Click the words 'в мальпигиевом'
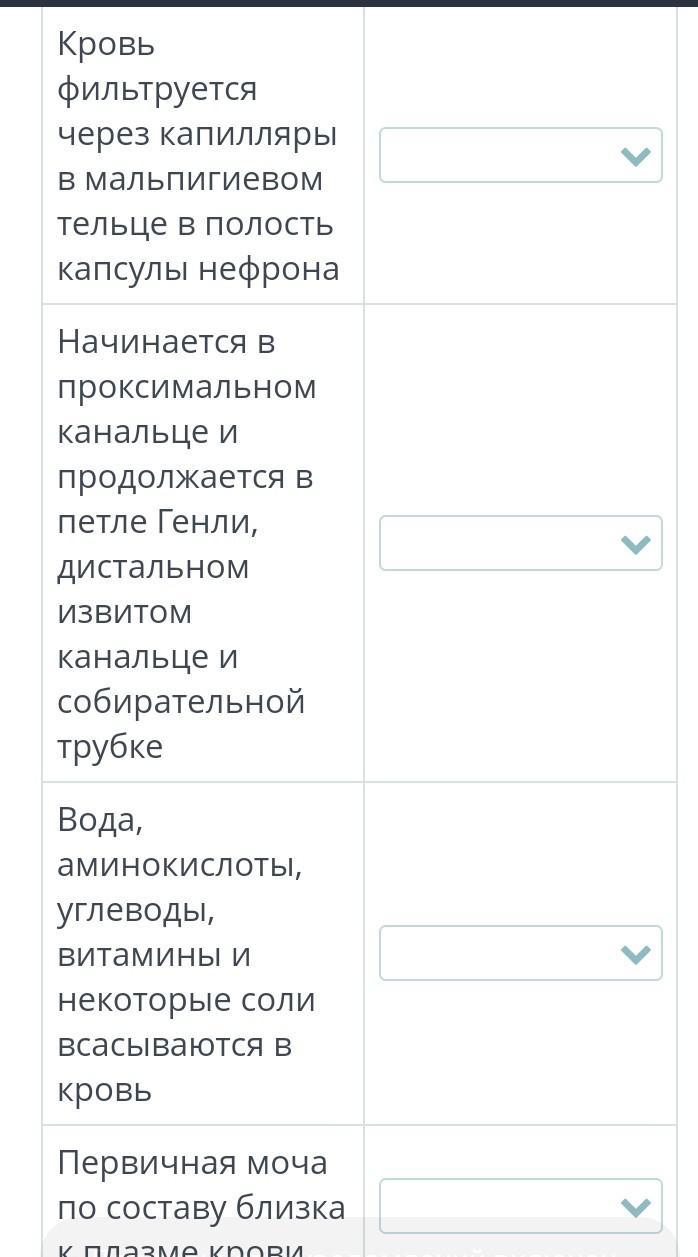 coord(190,179)
